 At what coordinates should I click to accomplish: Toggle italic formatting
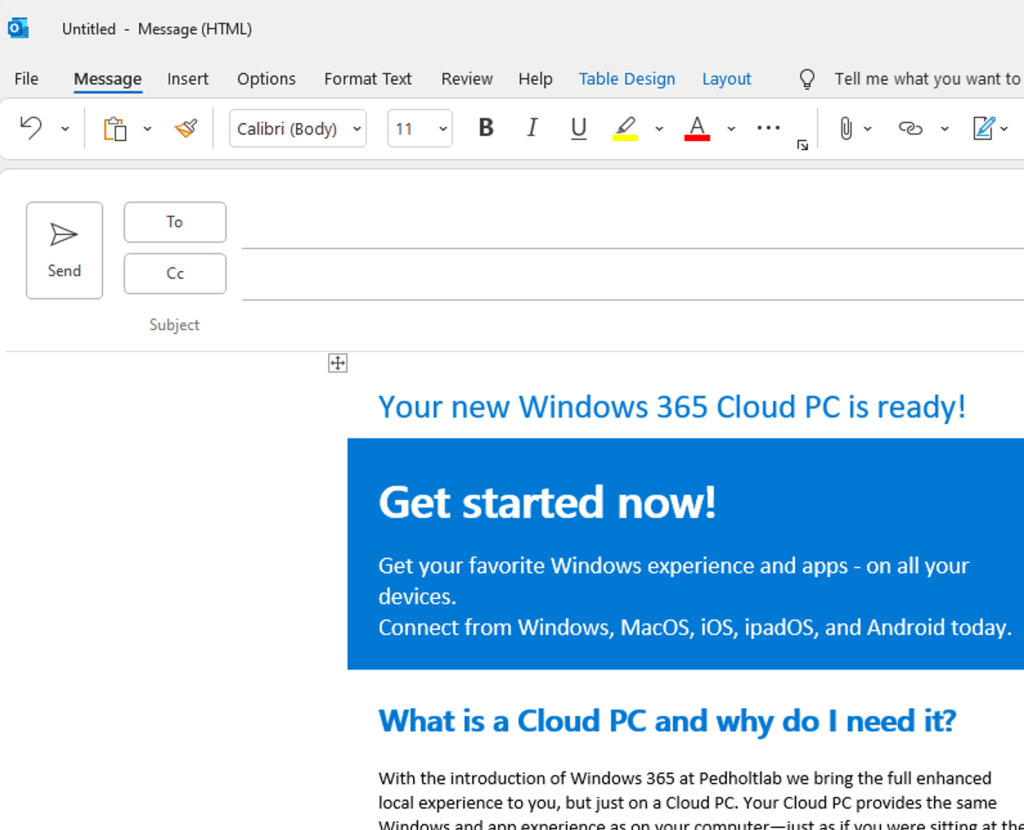[x=532, y=128]
